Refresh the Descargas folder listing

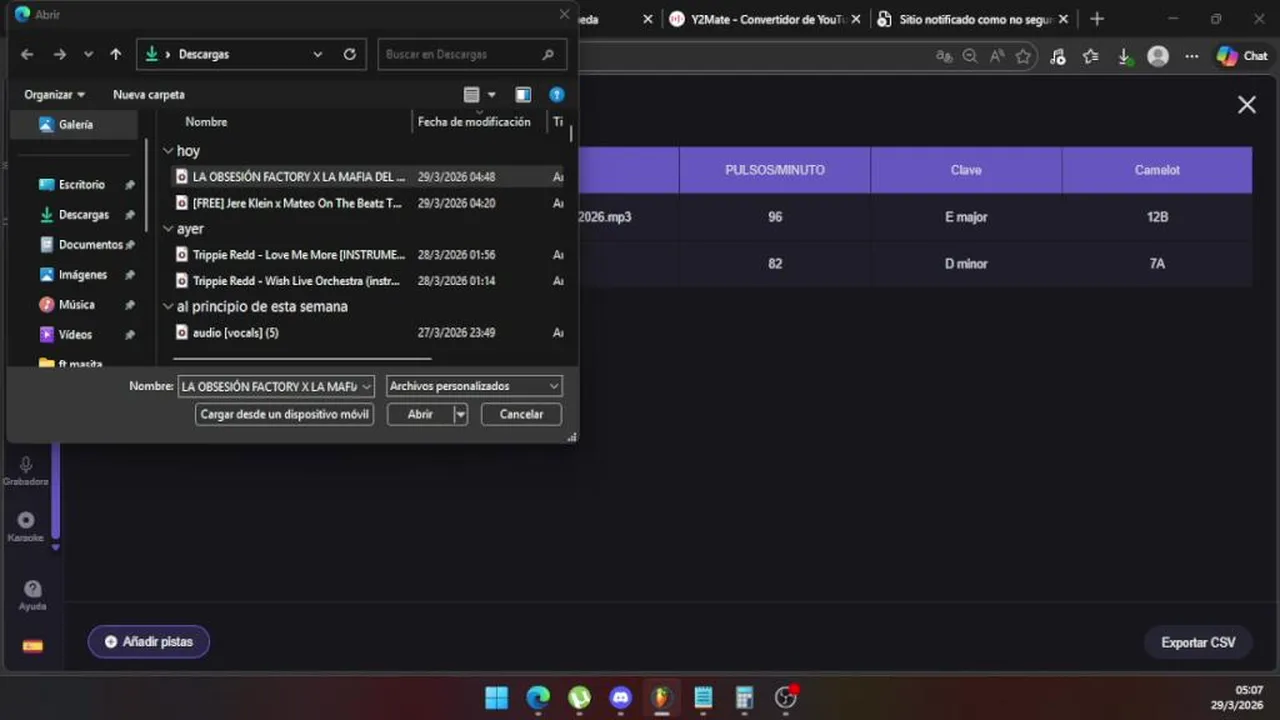tap(350, 54)
